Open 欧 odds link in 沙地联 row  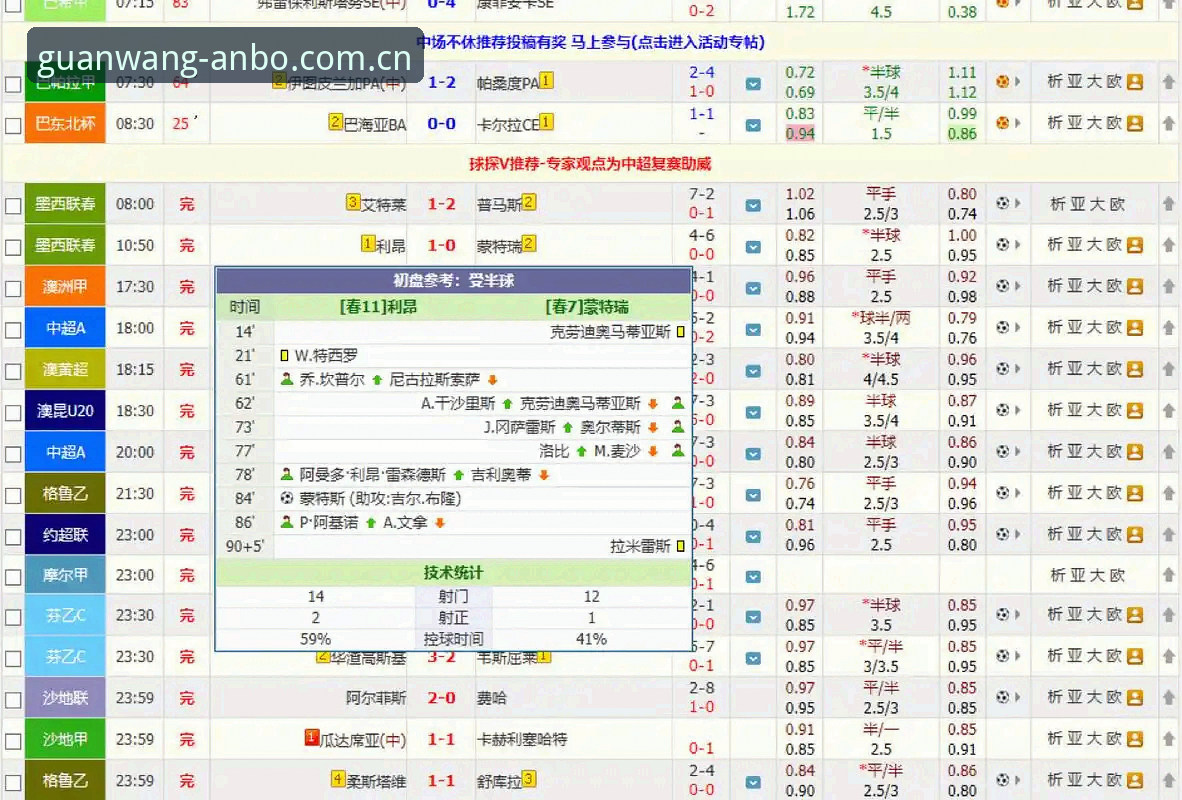tap(1114, 697)
